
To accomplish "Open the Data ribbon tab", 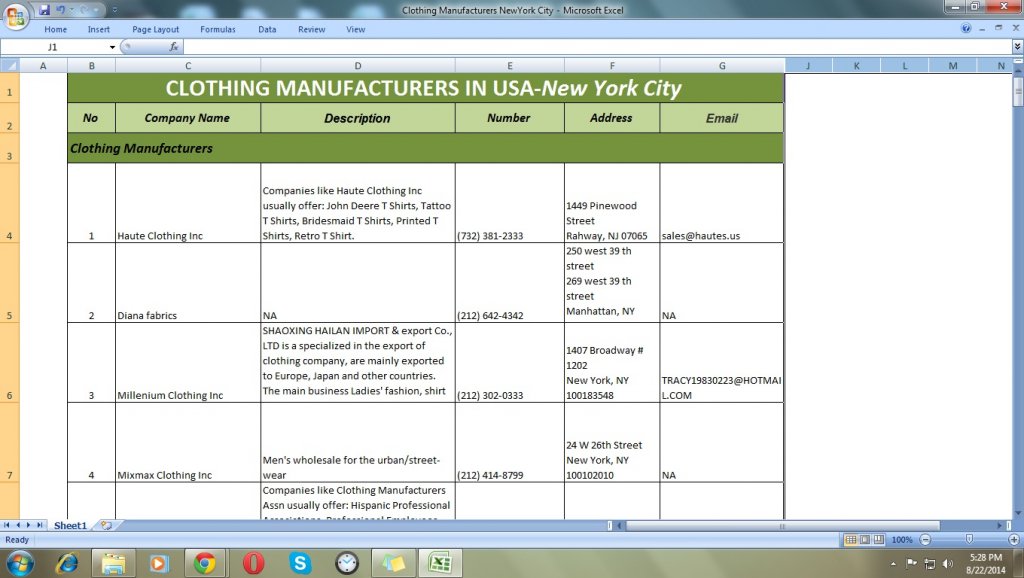I will (267, 29).
